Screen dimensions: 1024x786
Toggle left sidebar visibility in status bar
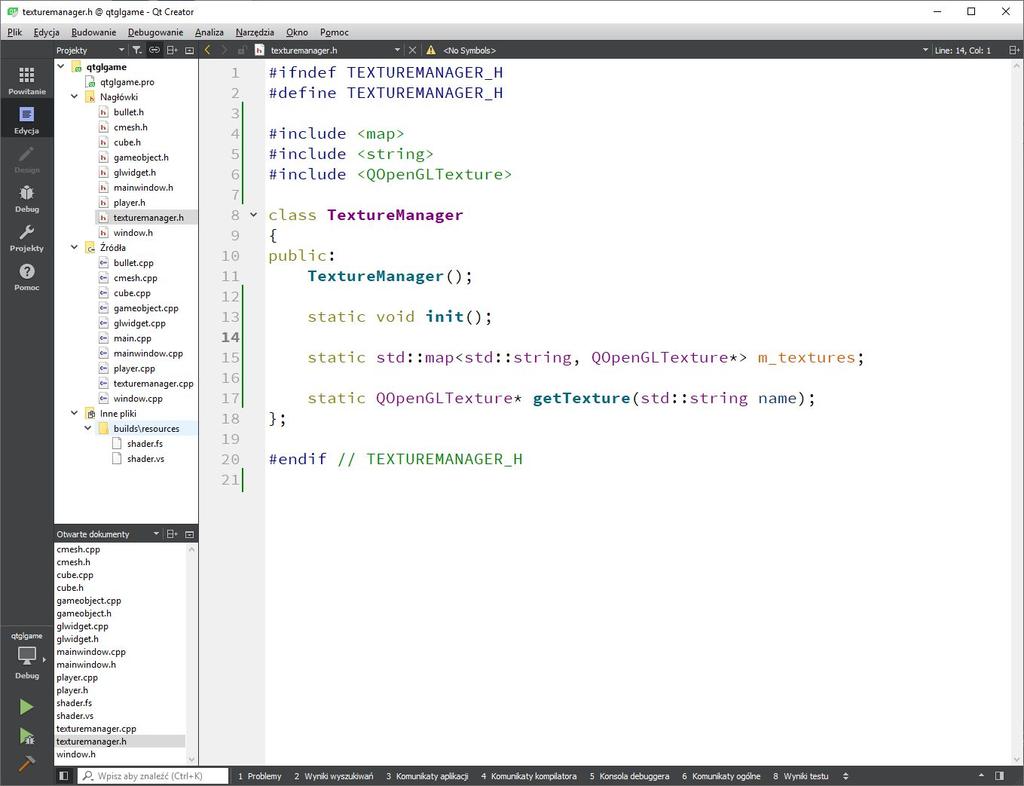[x=63, y=776]
